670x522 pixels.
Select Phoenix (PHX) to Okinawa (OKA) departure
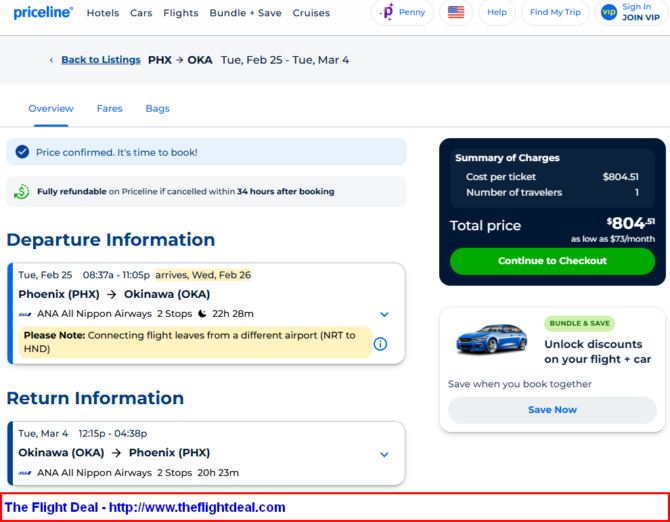point(114,294)
